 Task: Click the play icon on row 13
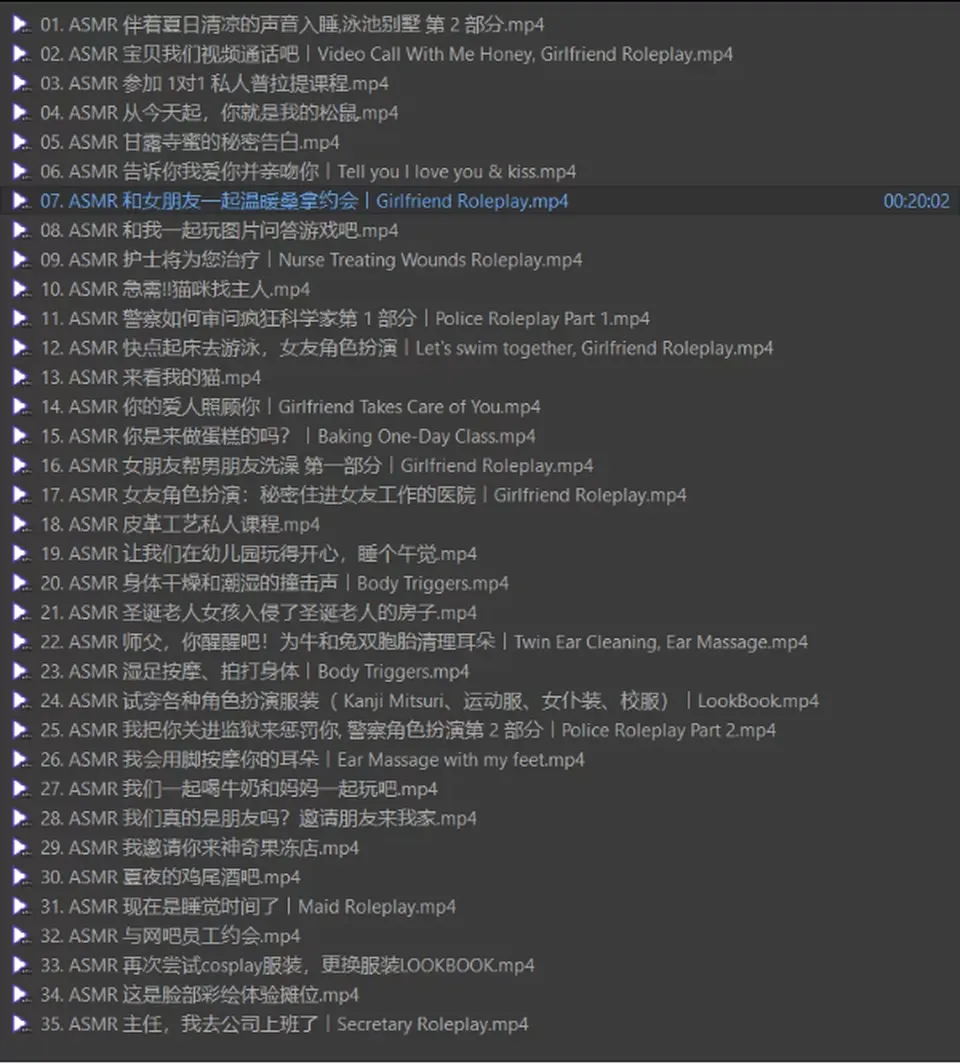[x=22, y=377]
